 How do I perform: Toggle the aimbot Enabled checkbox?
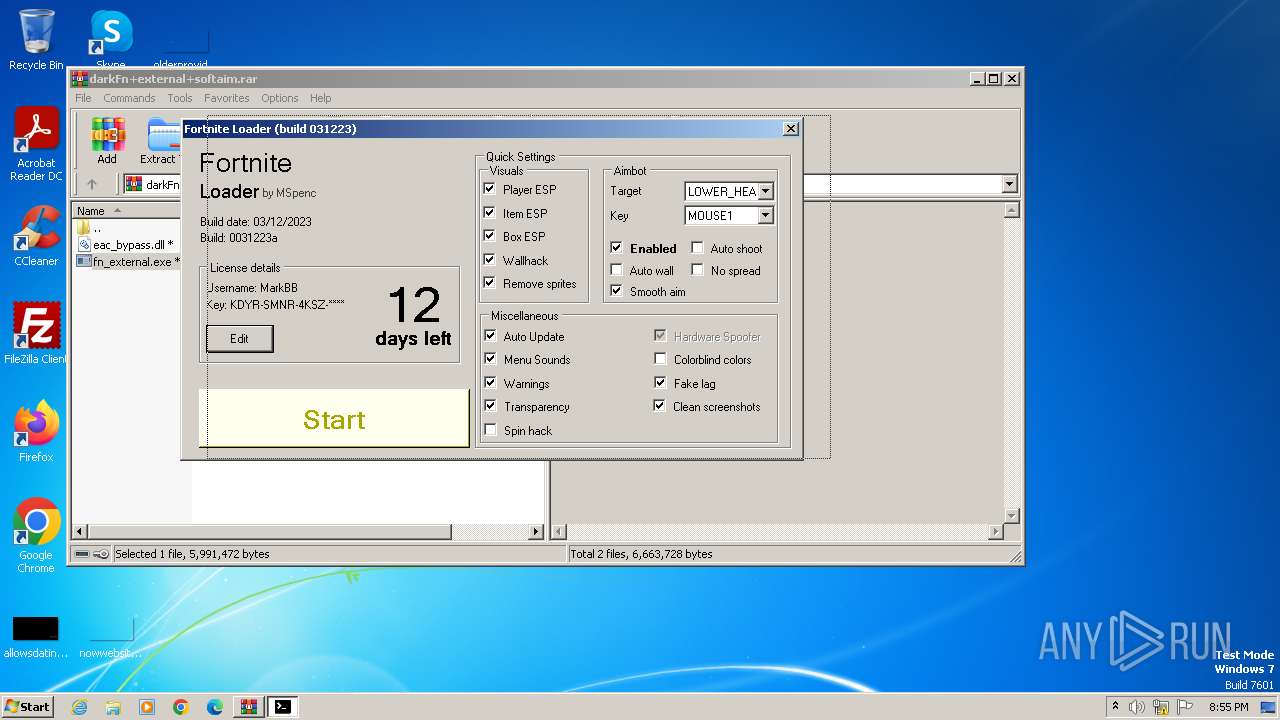click(617, 247)
